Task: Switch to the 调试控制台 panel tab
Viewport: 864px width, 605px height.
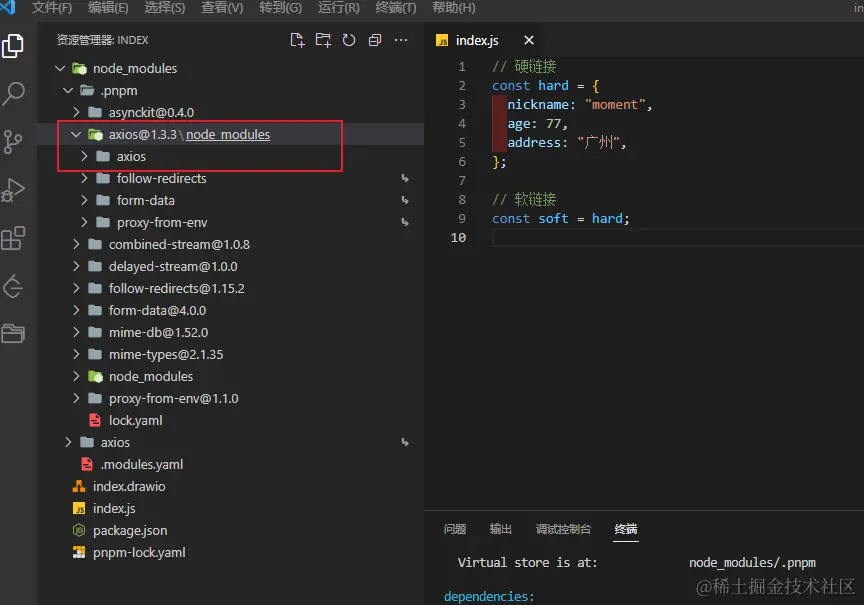Action: click(x=563, y=529)
